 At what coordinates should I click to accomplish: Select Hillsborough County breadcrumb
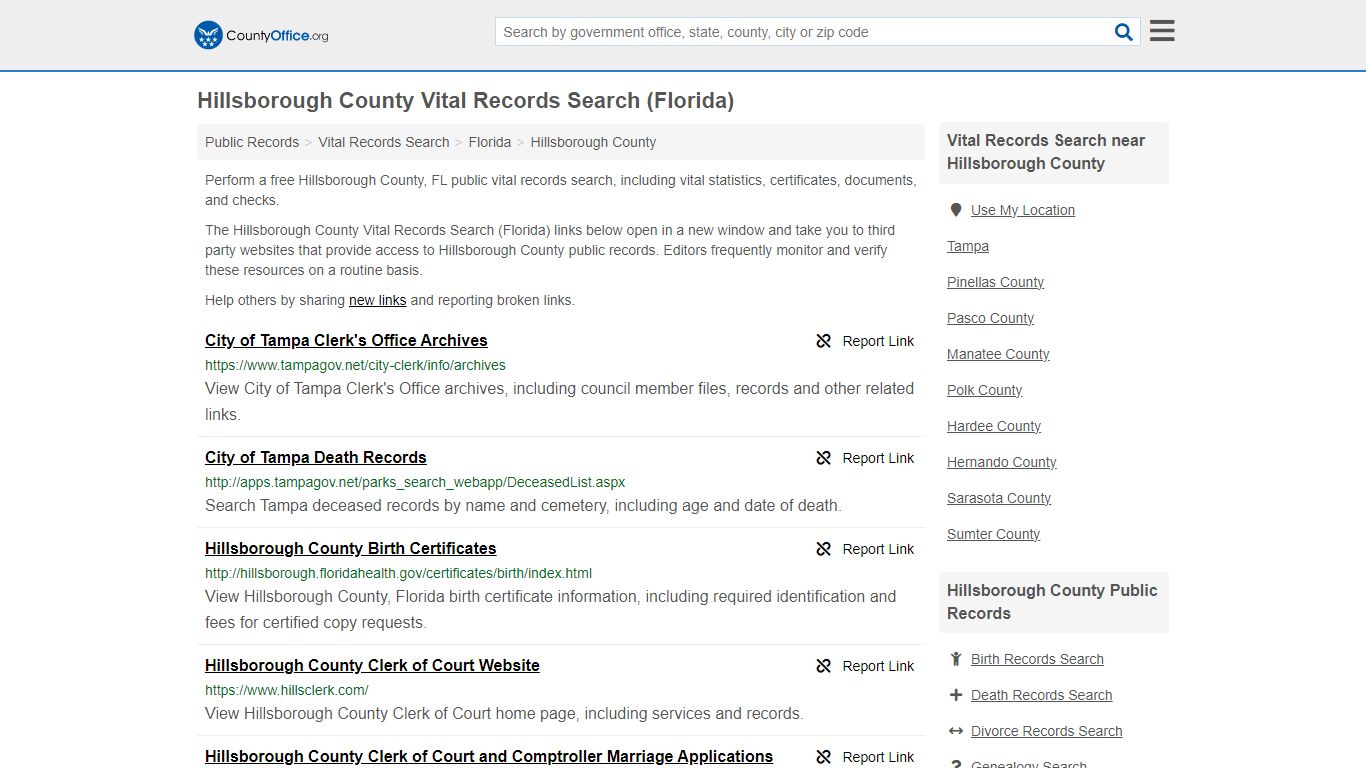(x=593, y=142)
